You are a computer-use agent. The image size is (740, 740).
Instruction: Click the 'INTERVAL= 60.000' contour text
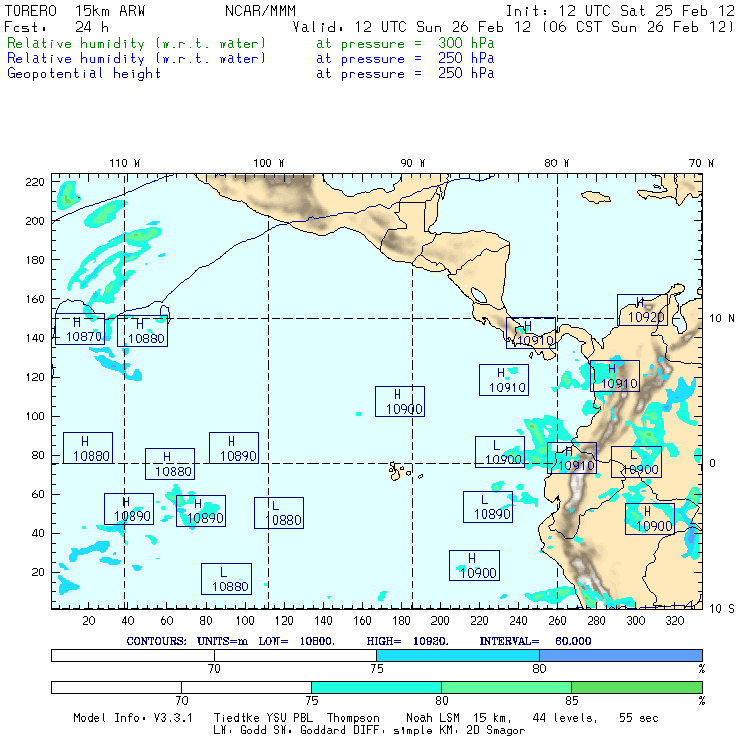click(x=535, y=641)
